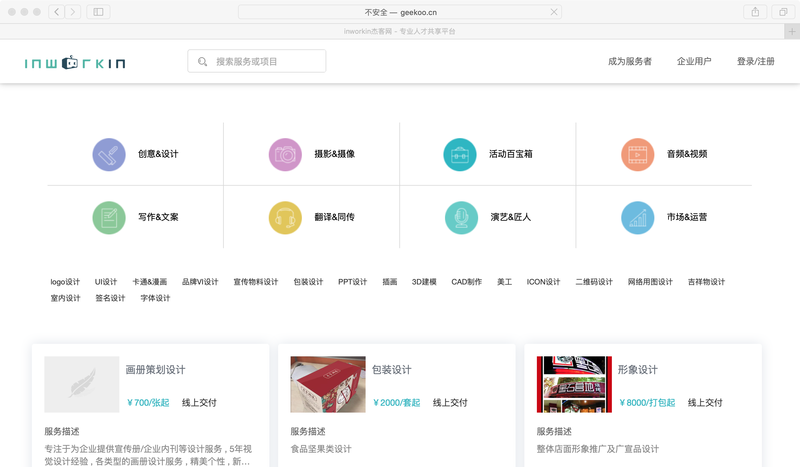
Task: Open 成为服务者 in top navigation
Action: click(630, 61)
